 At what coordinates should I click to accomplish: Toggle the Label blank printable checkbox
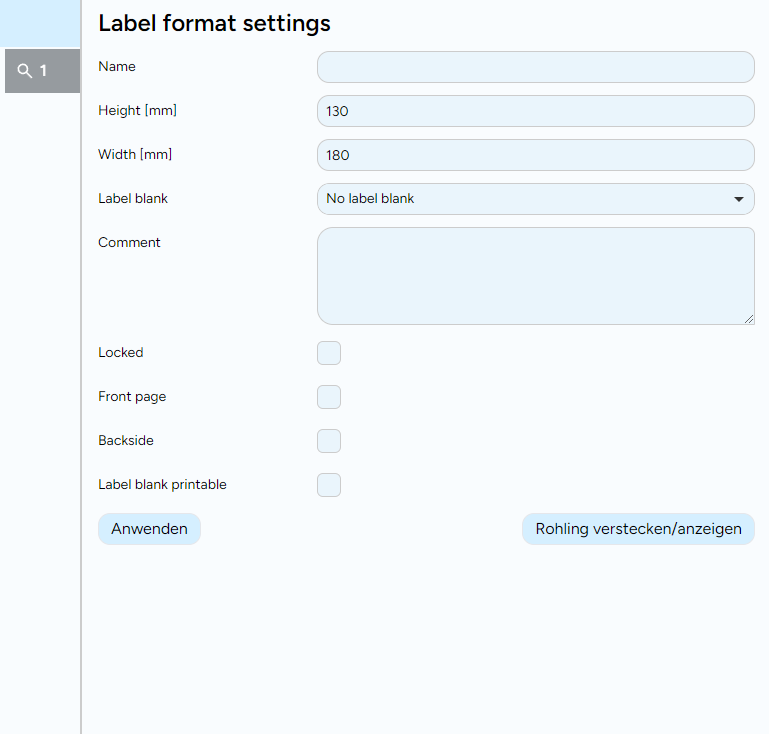click(x=329, y=485)
